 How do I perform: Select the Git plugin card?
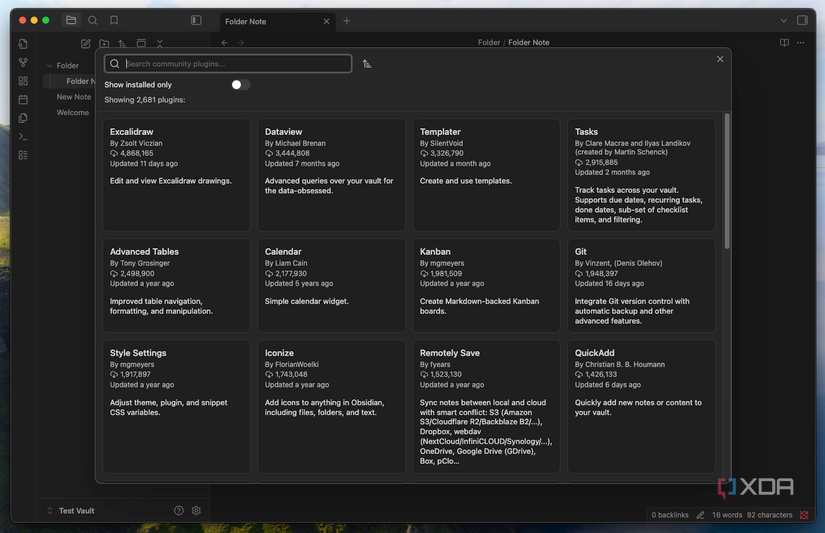pyautogui.click(x=641, y=286)
